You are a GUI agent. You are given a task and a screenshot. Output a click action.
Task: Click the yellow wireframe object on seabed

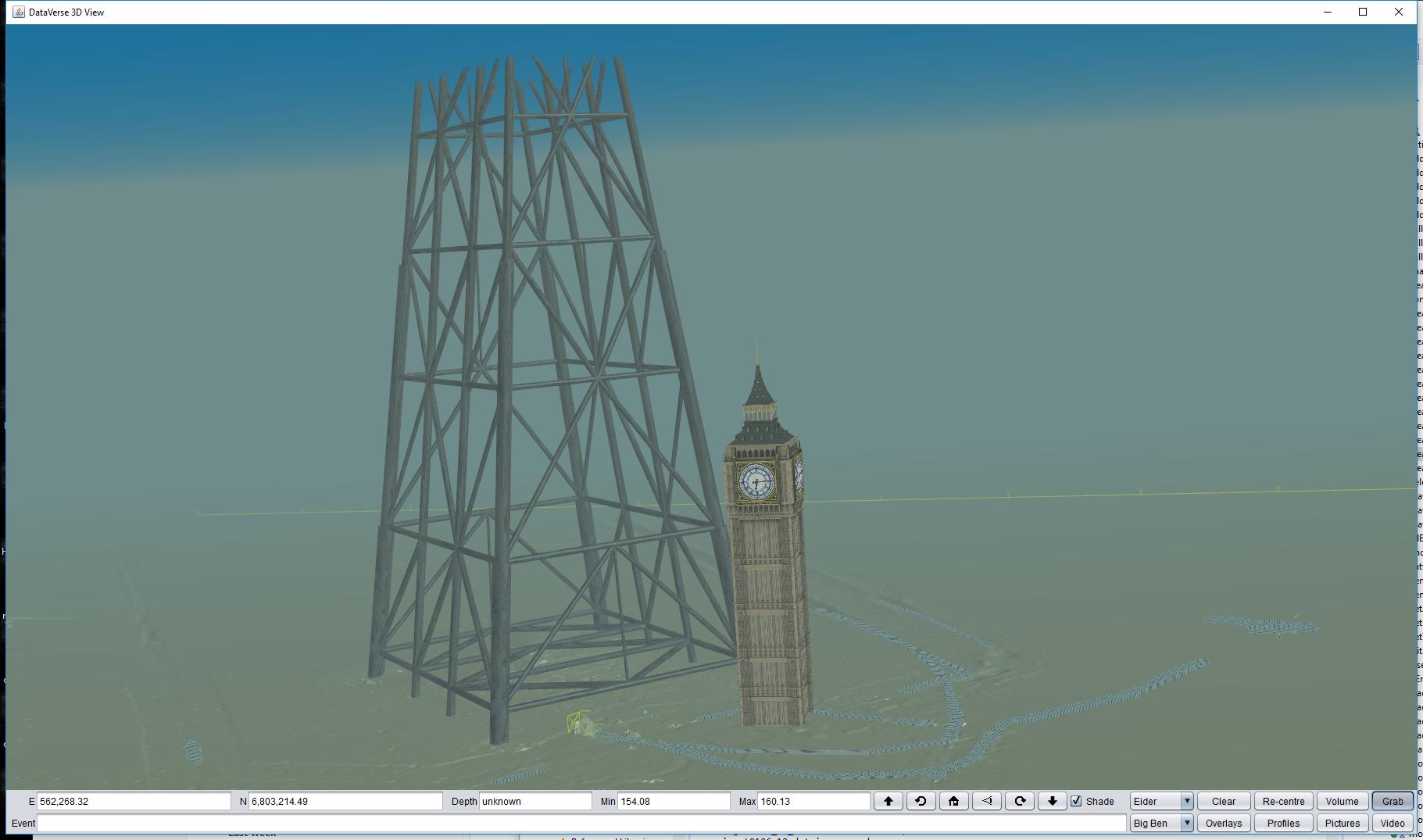click(581, 723)
